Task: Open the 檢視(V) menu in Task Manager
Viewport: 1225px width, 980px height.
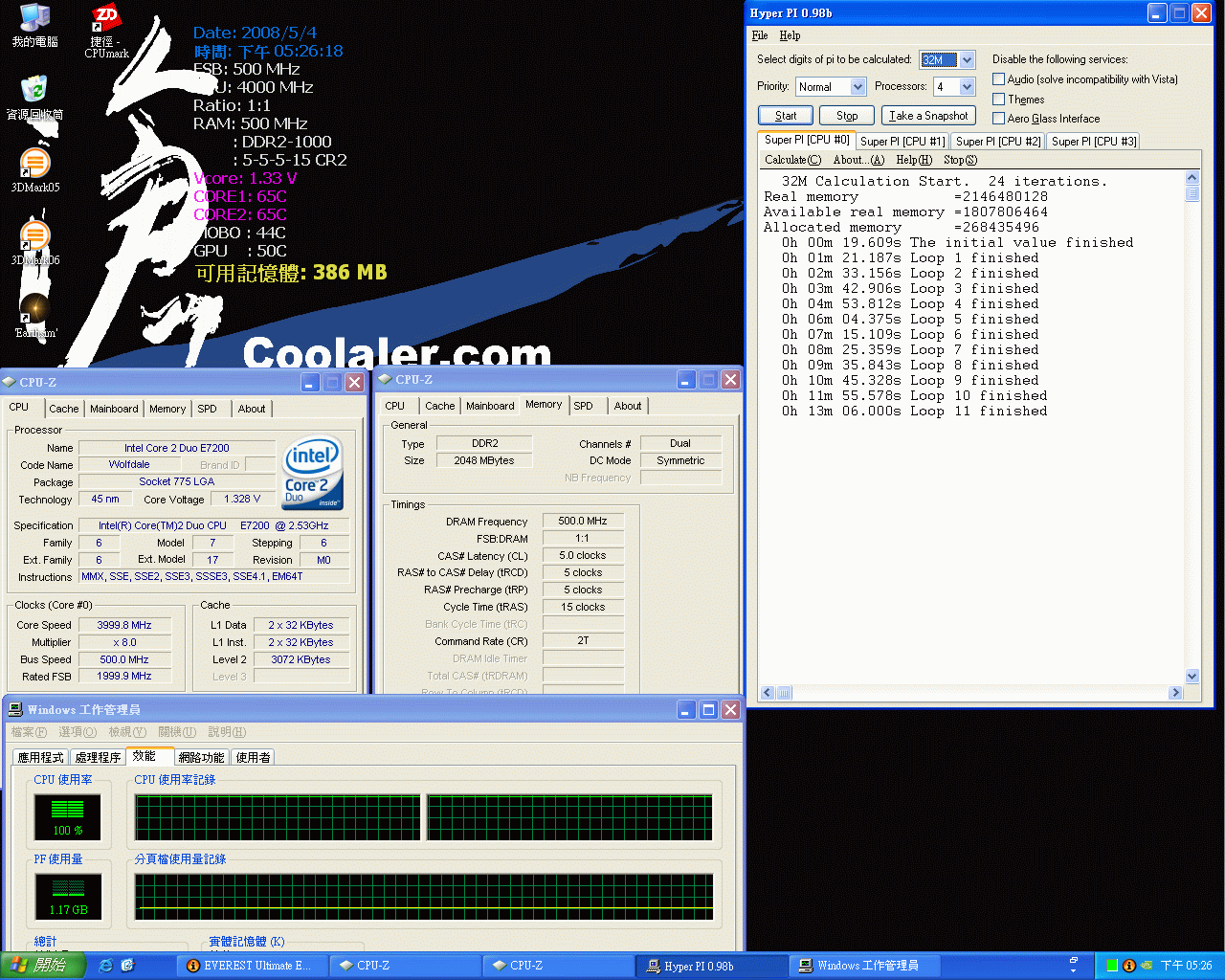Action: point(127,732)
